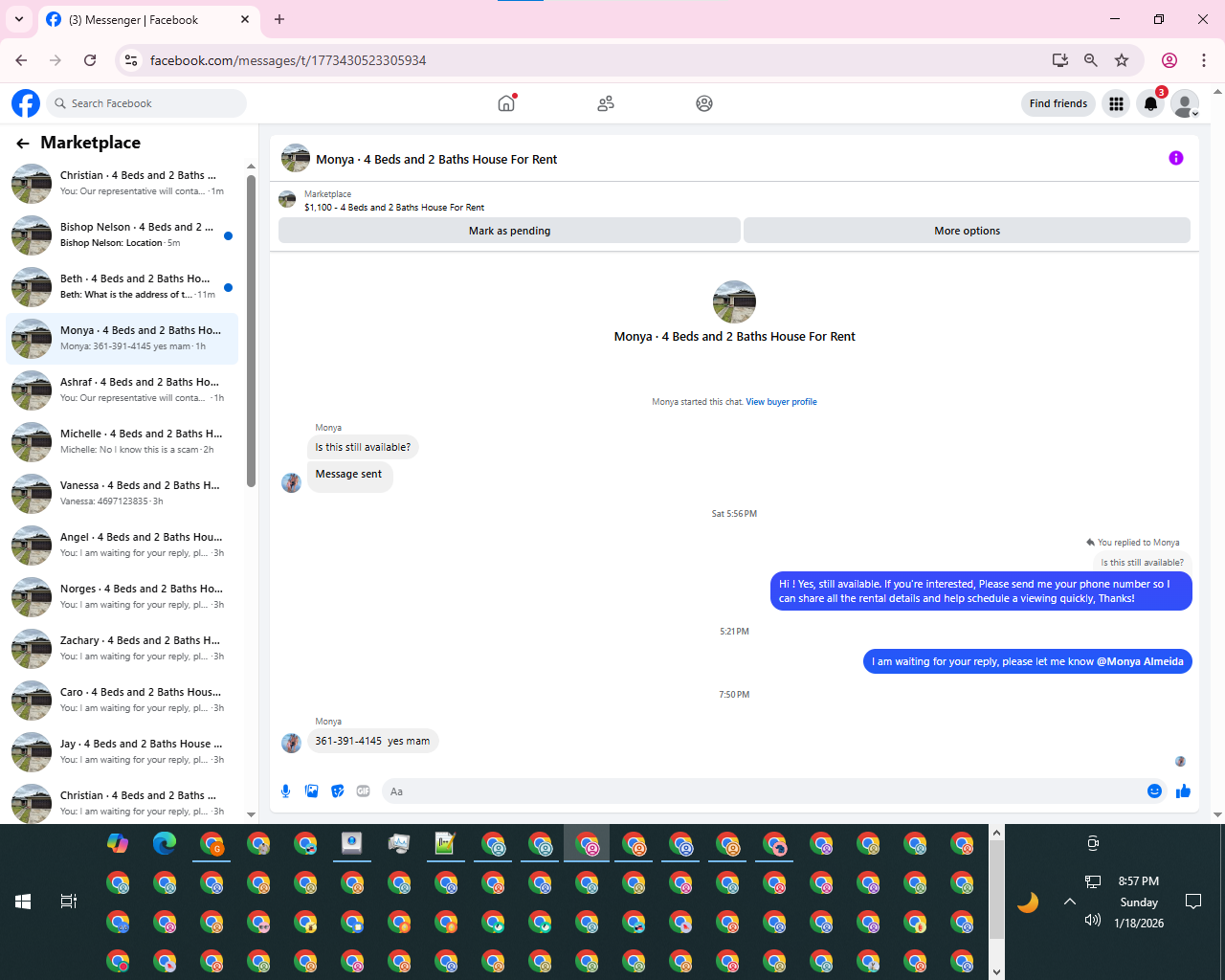Click the large listing photo in chat center
1225x980 pixels.
pos(734,301)
